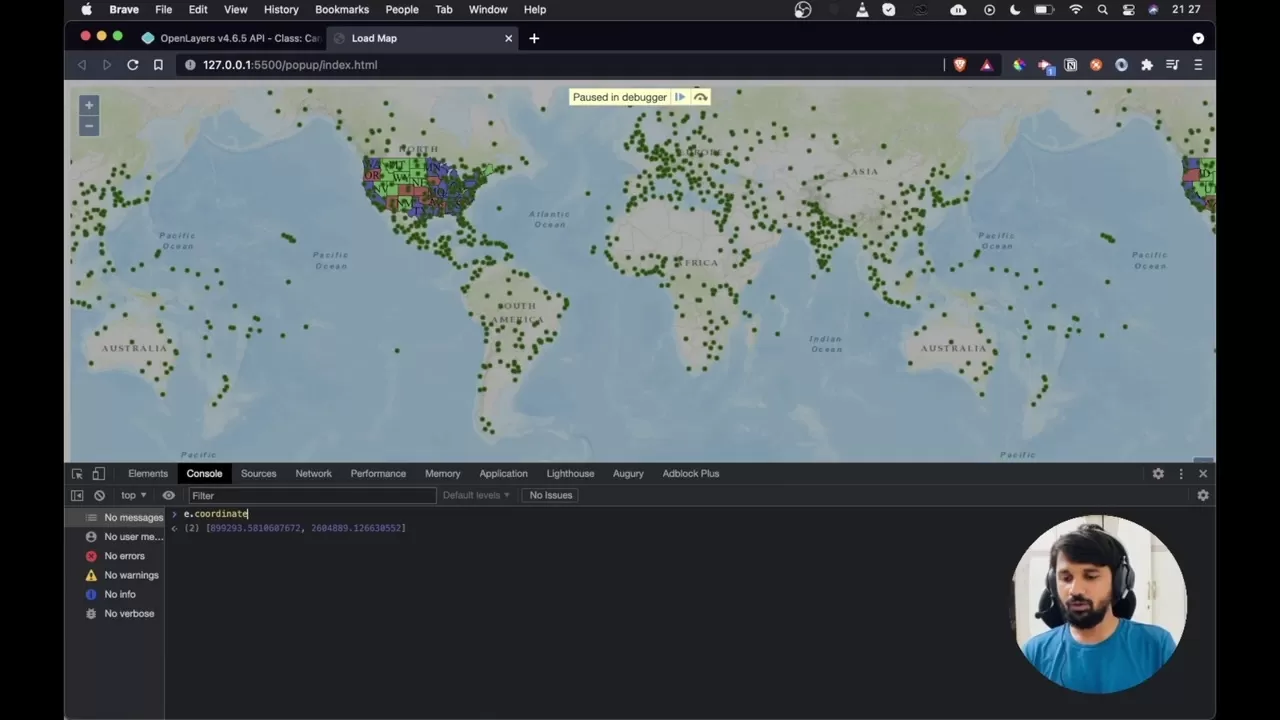Toggle the console sidebar panel

pos(77,496)
